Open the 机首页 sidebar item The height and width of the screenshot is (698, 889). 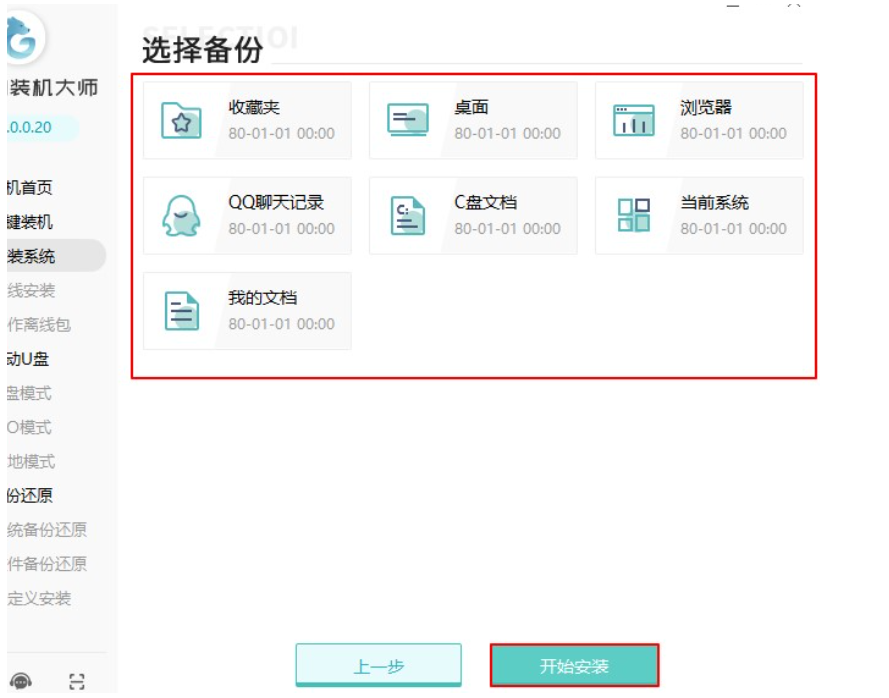(x=29, y=188)
